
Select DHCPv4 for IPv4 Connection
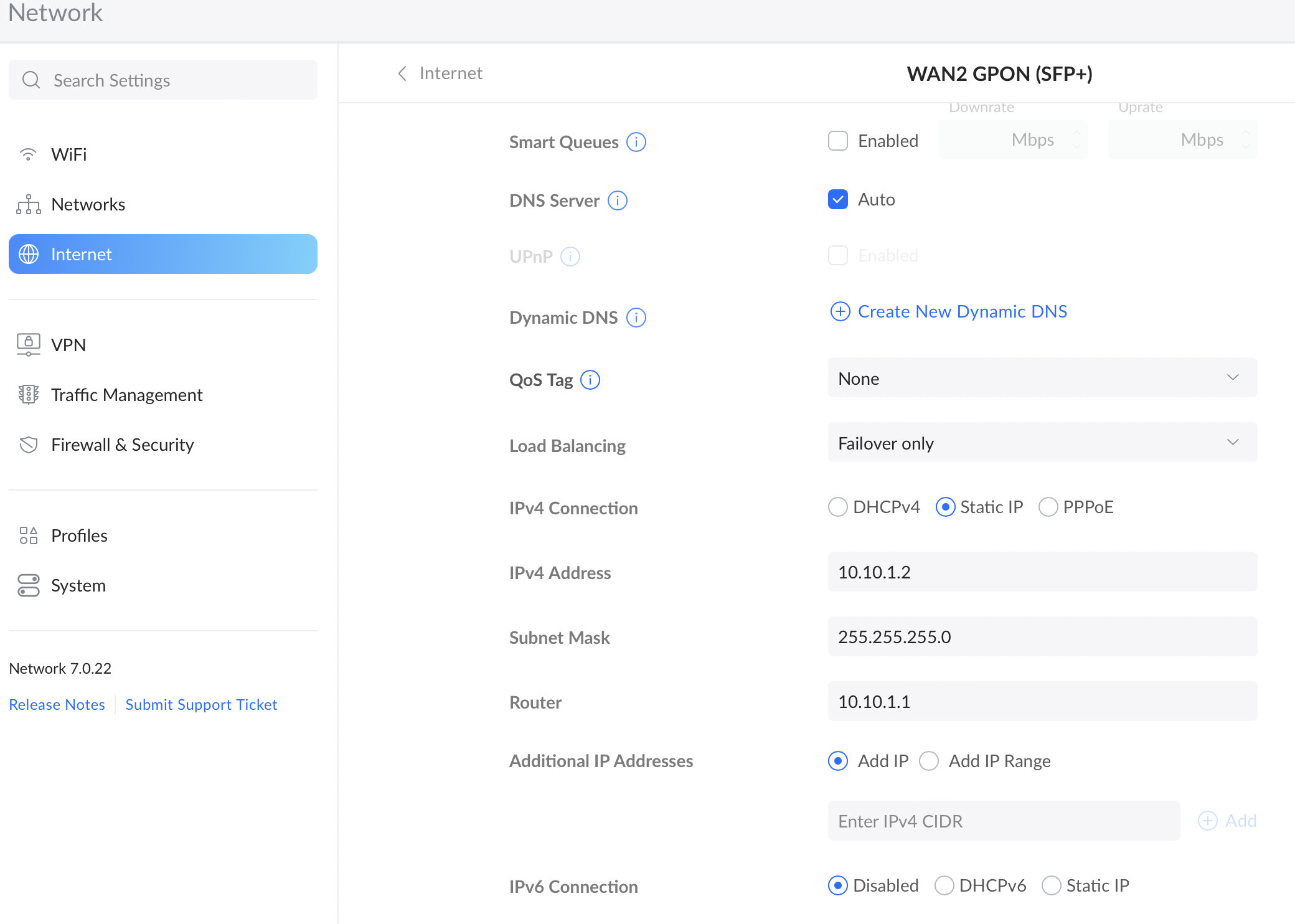837,507
